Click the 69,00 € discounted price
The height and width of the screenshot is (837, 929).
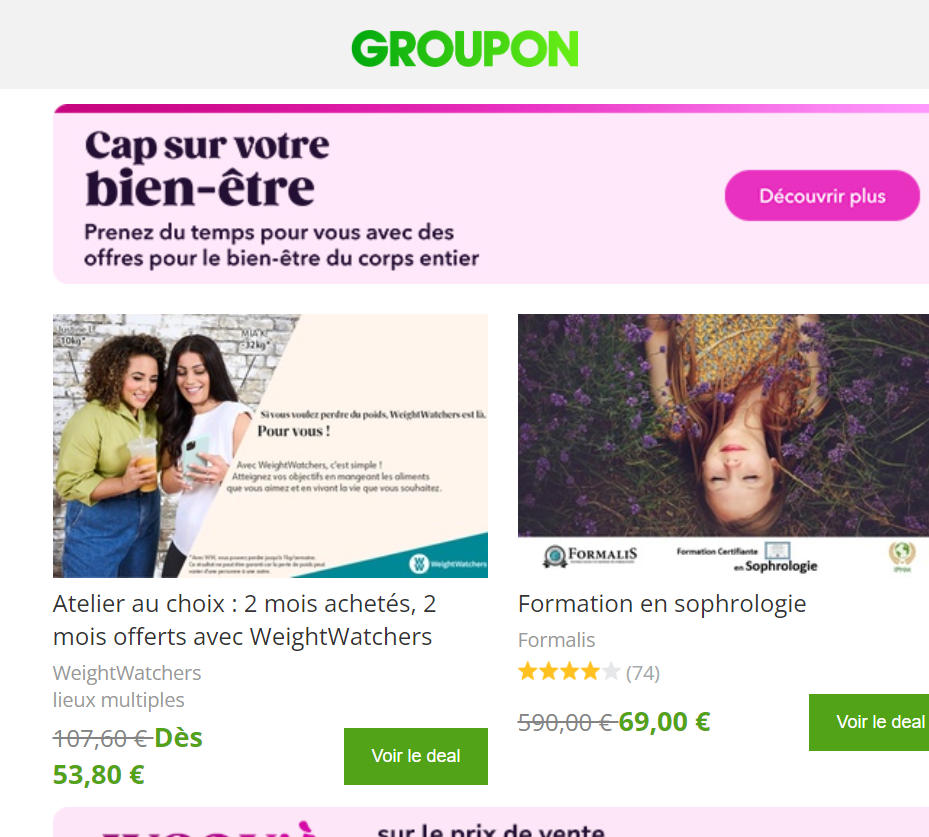coord(664,722)
